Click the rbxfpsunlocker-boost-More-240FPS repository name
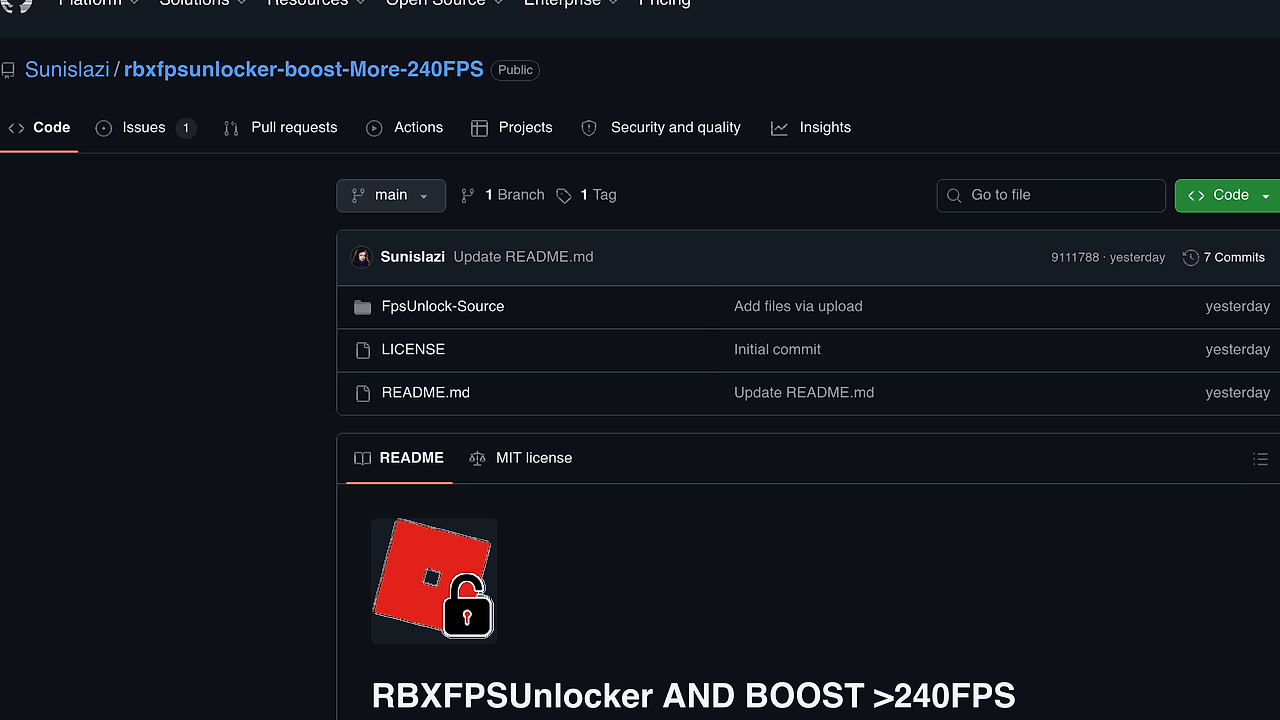This screenshot has width=1280, height=720. pyautogui.click(x=304, y=69)
